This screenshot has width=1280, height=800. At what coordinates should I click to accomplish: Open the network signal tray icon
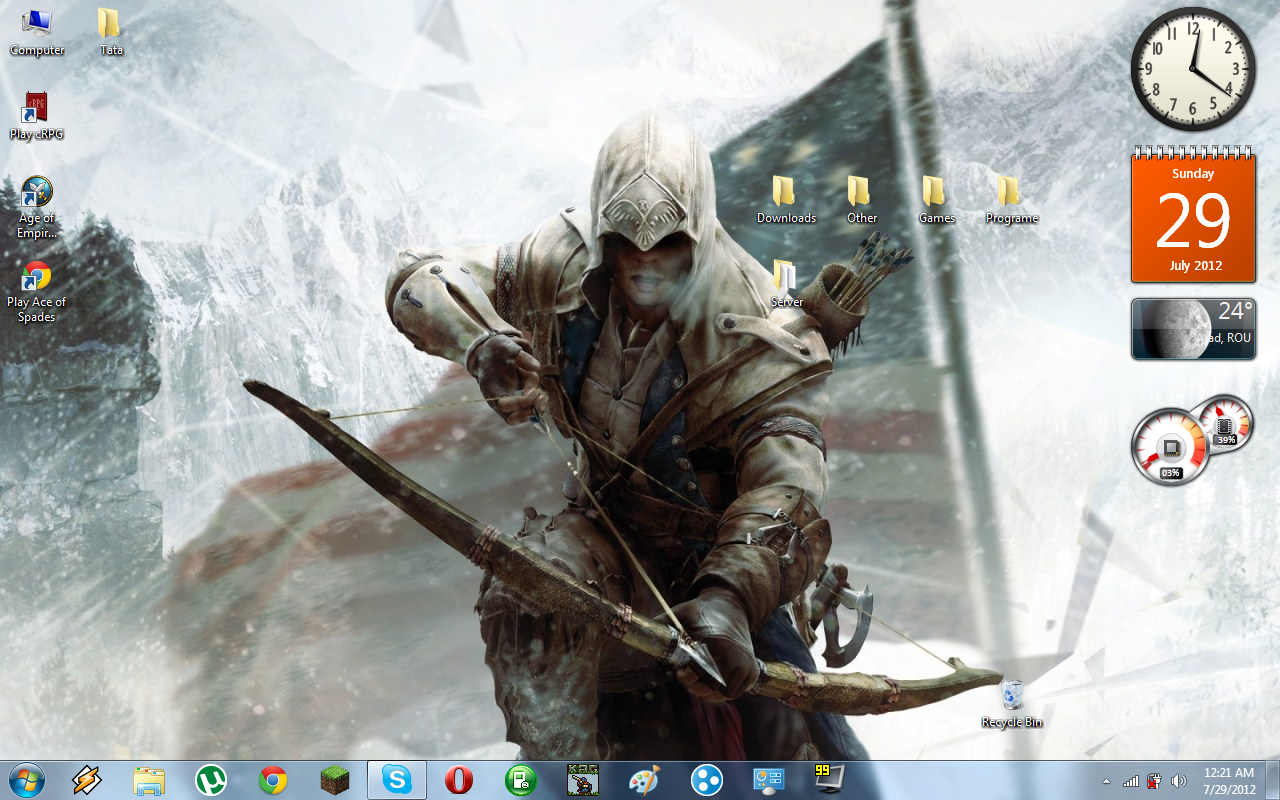(1131, 781)
